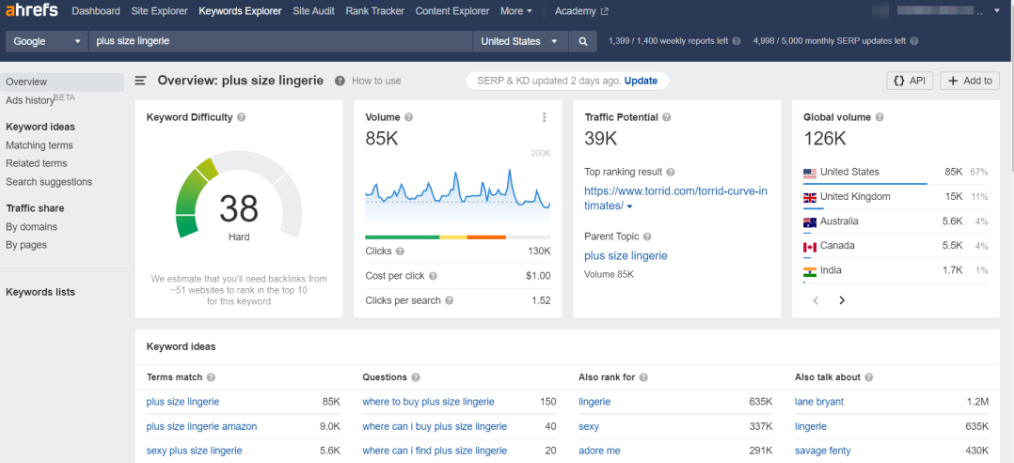Open Site Audit
Screen dimensions: 1014x463
[x=314, y=11]
